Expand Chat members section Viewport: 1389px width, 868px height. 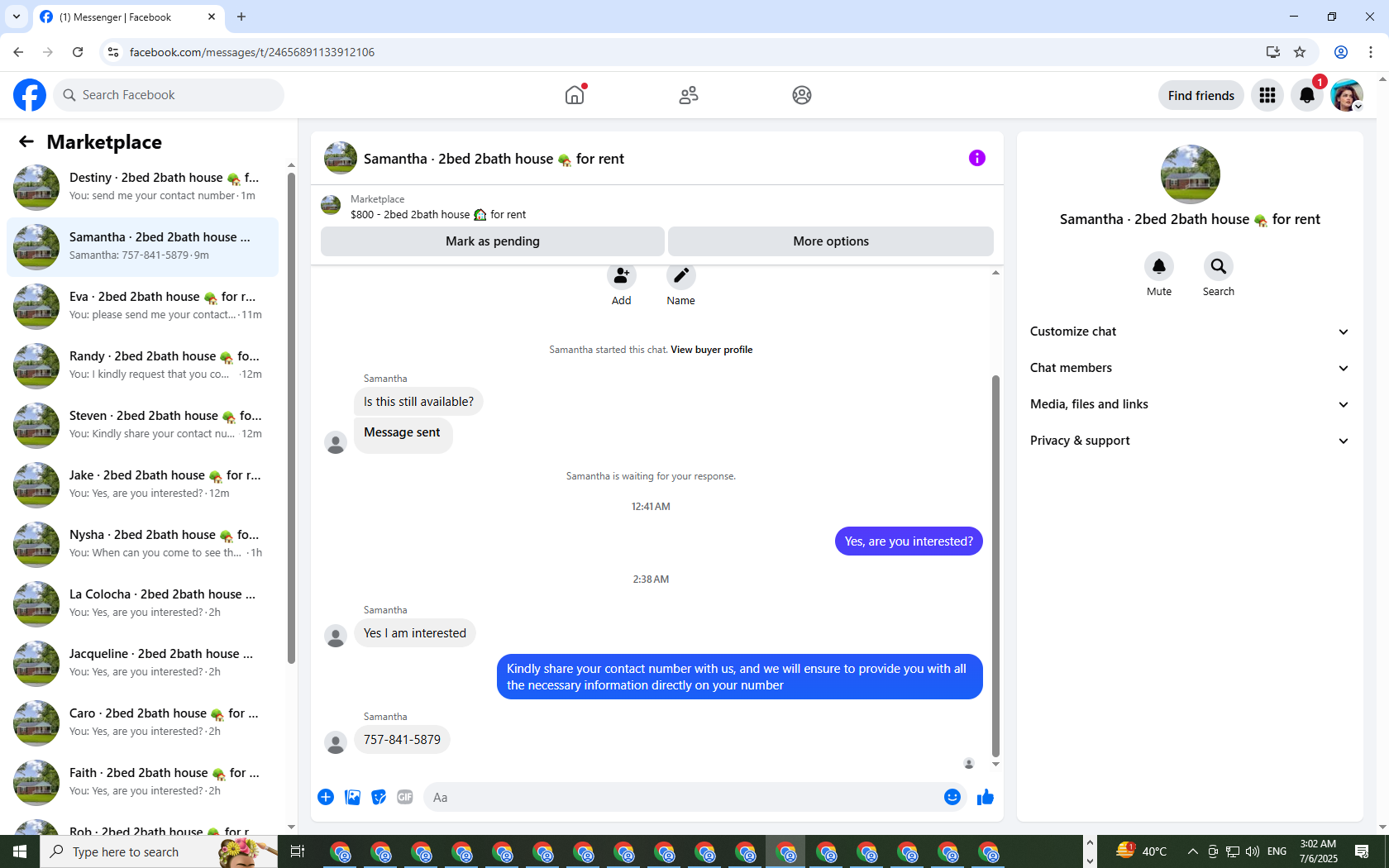click(1190, 368)
